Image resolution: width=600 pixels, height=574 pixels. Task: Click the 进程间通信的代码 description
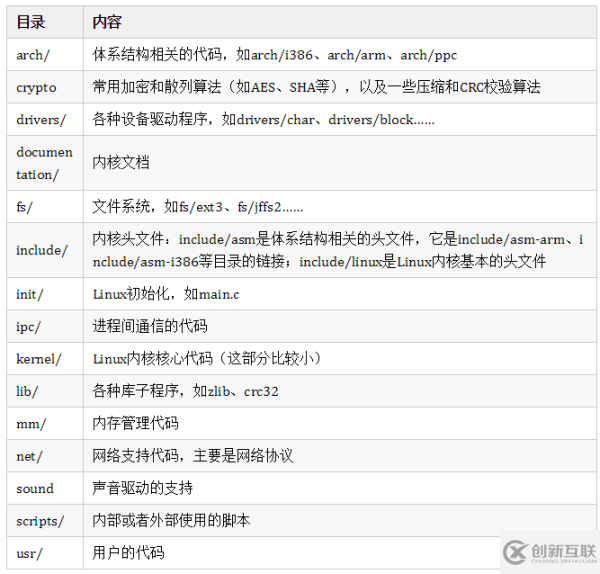340,326
